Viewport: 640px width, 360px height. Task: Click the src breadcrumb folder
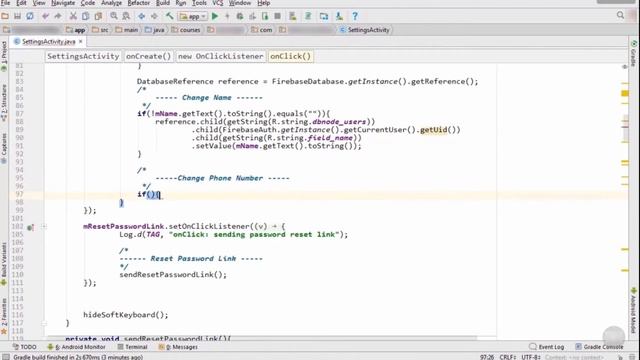100,30
